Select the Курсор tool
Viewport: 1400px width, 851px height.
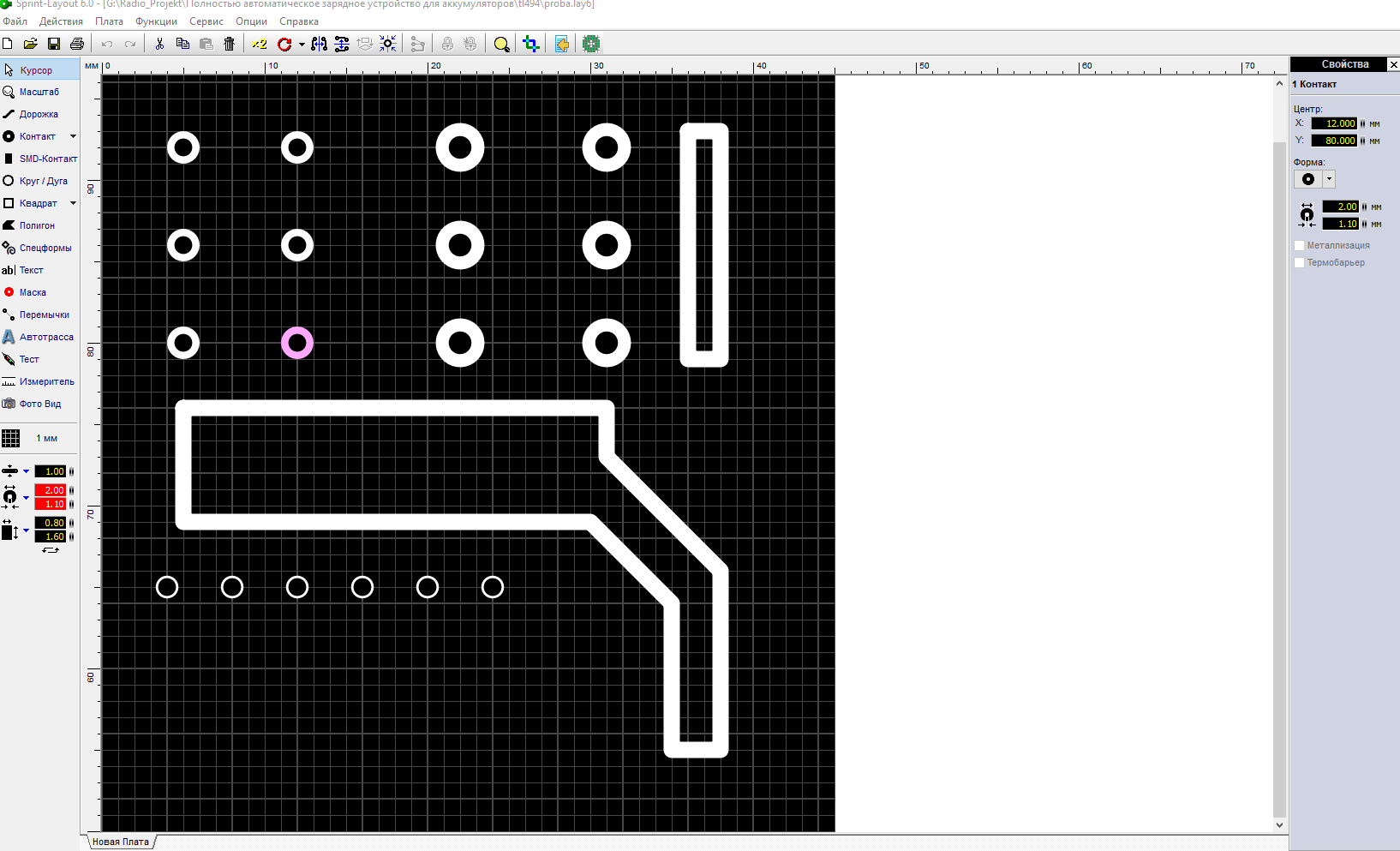tap(39, 70)
